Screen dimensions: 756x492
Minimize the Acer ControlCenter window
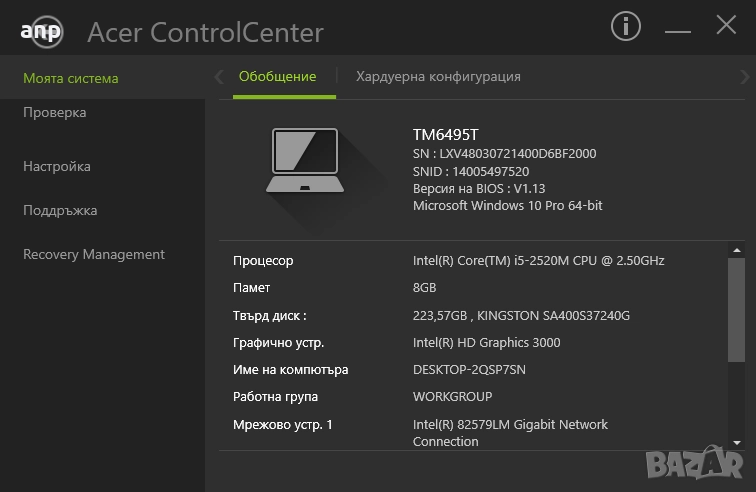(x=677, y=27)
